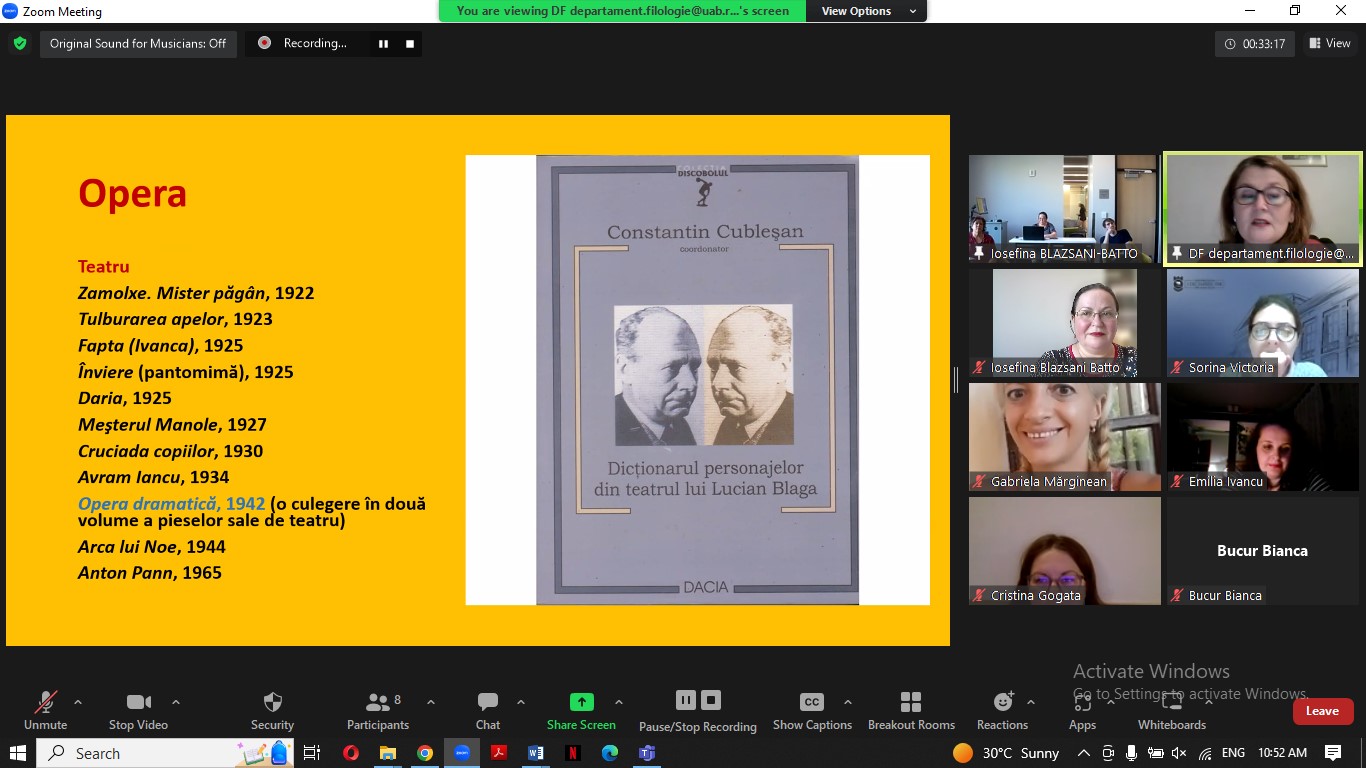Expand the arrow next to Apps
Screen dimensions: 1366x768
[x=1111, y=702]
